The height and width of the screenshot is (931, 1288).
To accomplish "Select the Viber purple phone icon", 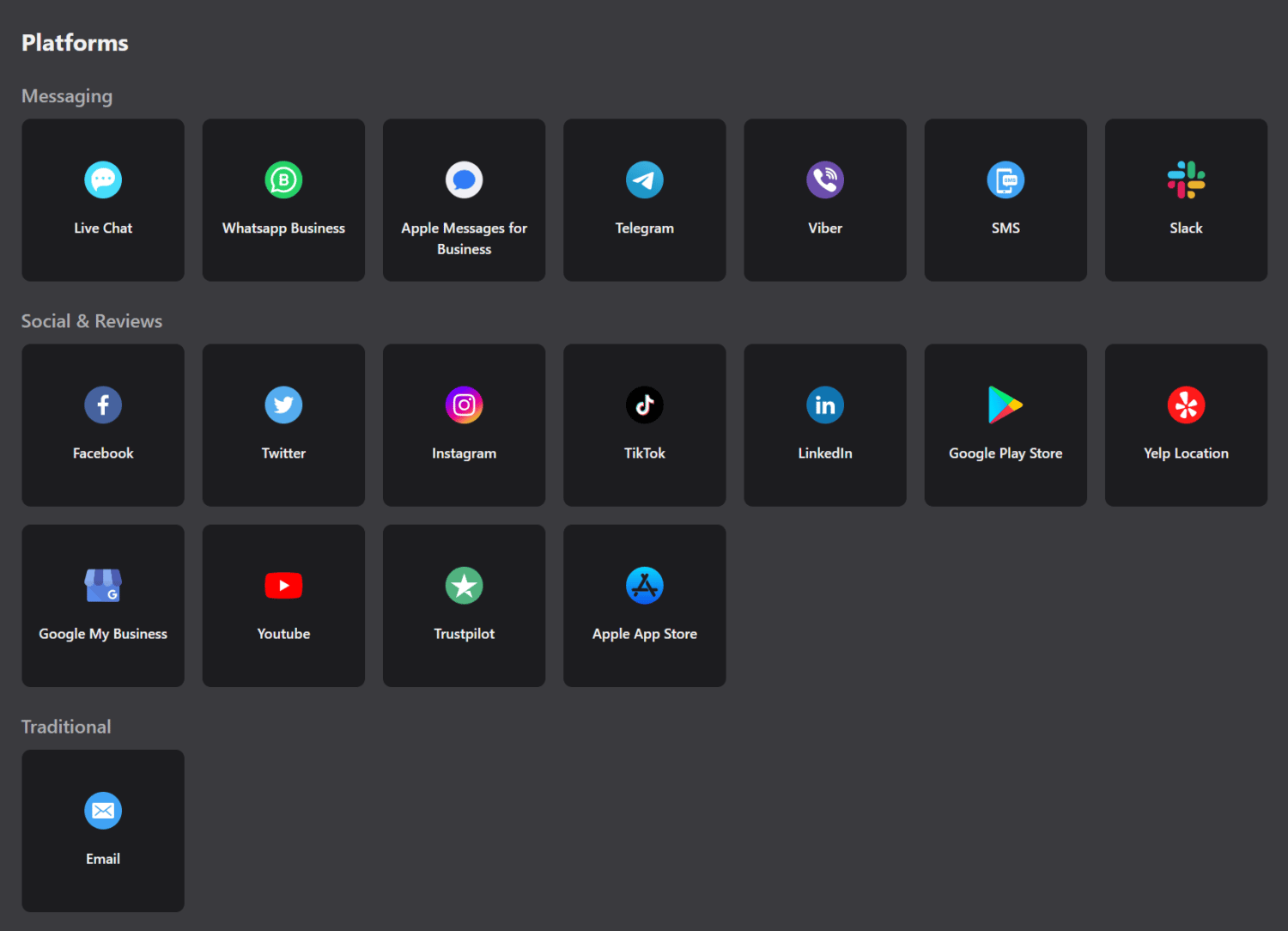I will click(x=824, y=180).
